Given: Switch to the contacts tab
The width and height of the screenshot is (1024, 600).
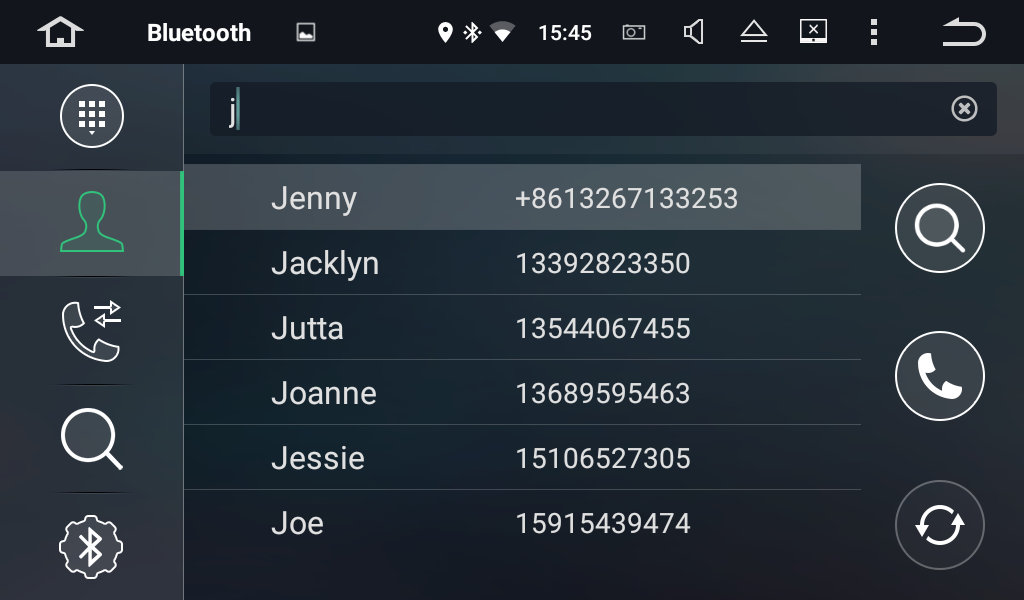Looking at the screenshot, I should pos(92,223).
